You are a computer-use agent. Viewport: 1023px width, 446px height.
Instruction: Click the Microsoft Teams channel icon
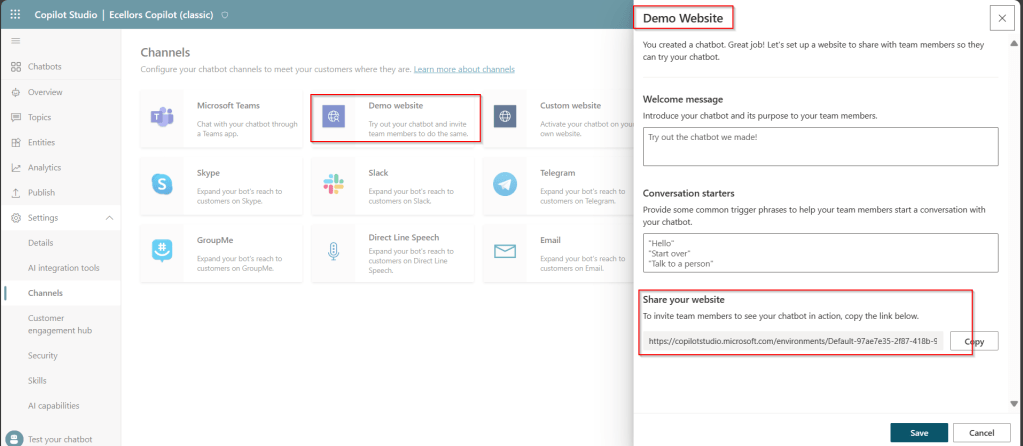pos(161,117)
